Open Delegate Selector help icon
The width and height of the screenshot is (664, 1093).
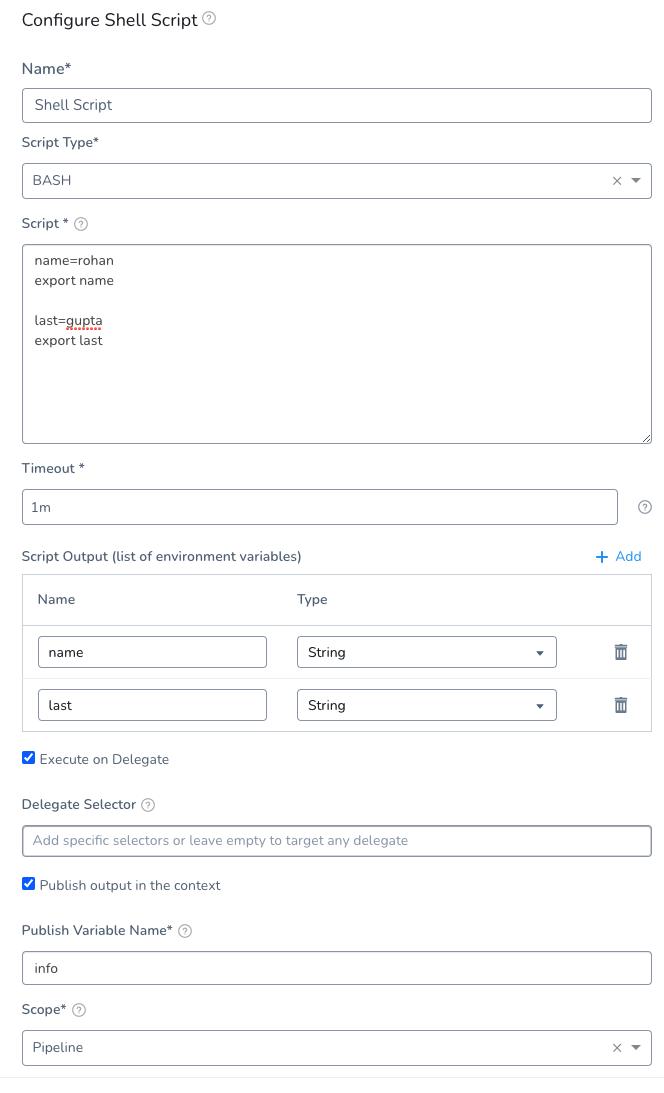click(148, 804)
